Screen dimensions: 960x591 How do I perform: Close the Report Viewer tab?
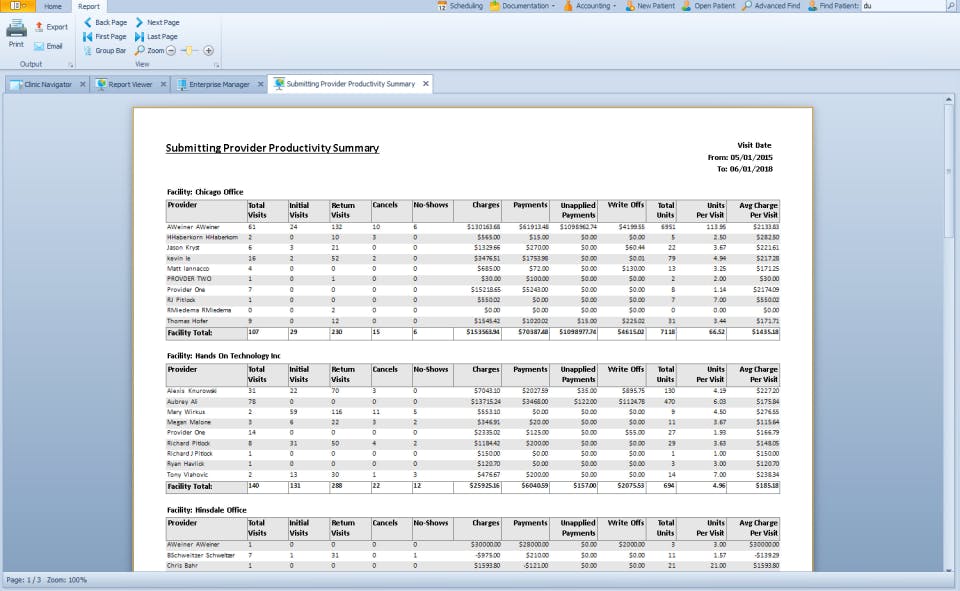click(x=163, y=85)
